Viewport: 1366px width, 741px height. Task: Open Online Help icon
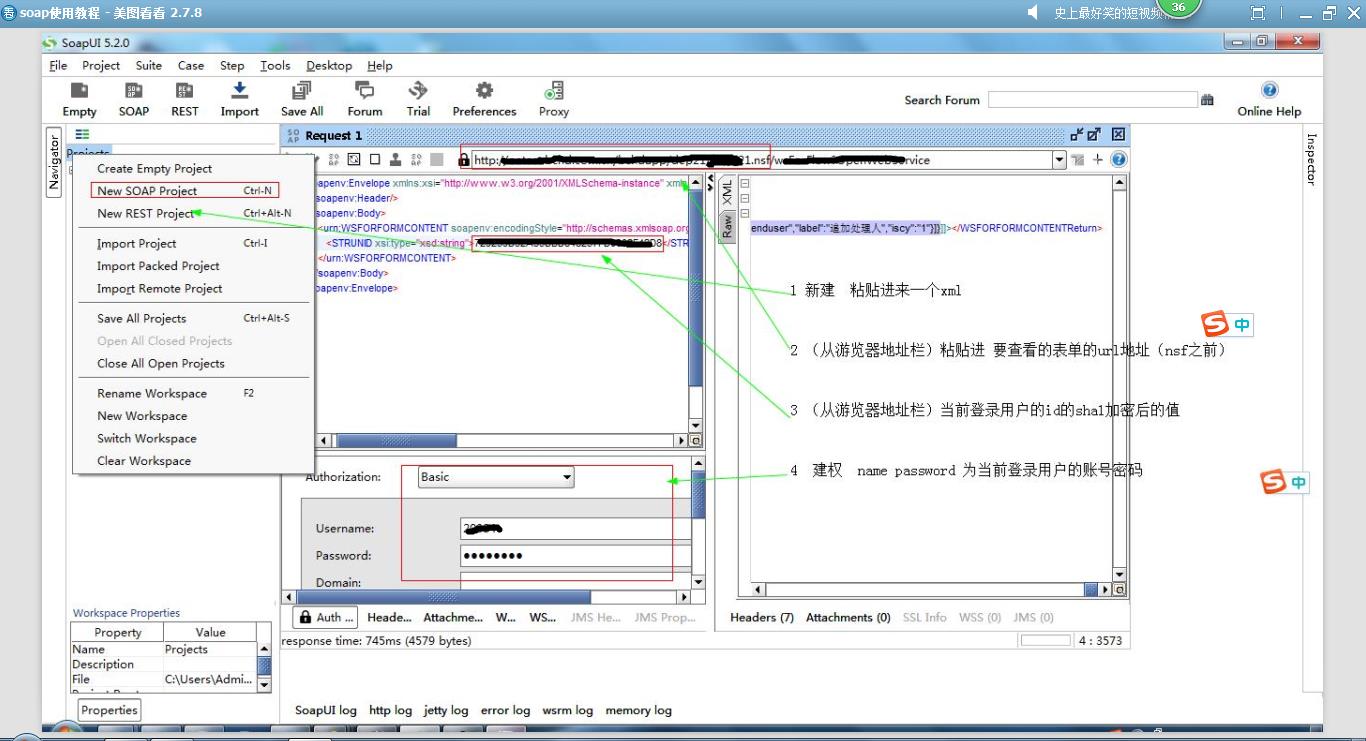1269,90
